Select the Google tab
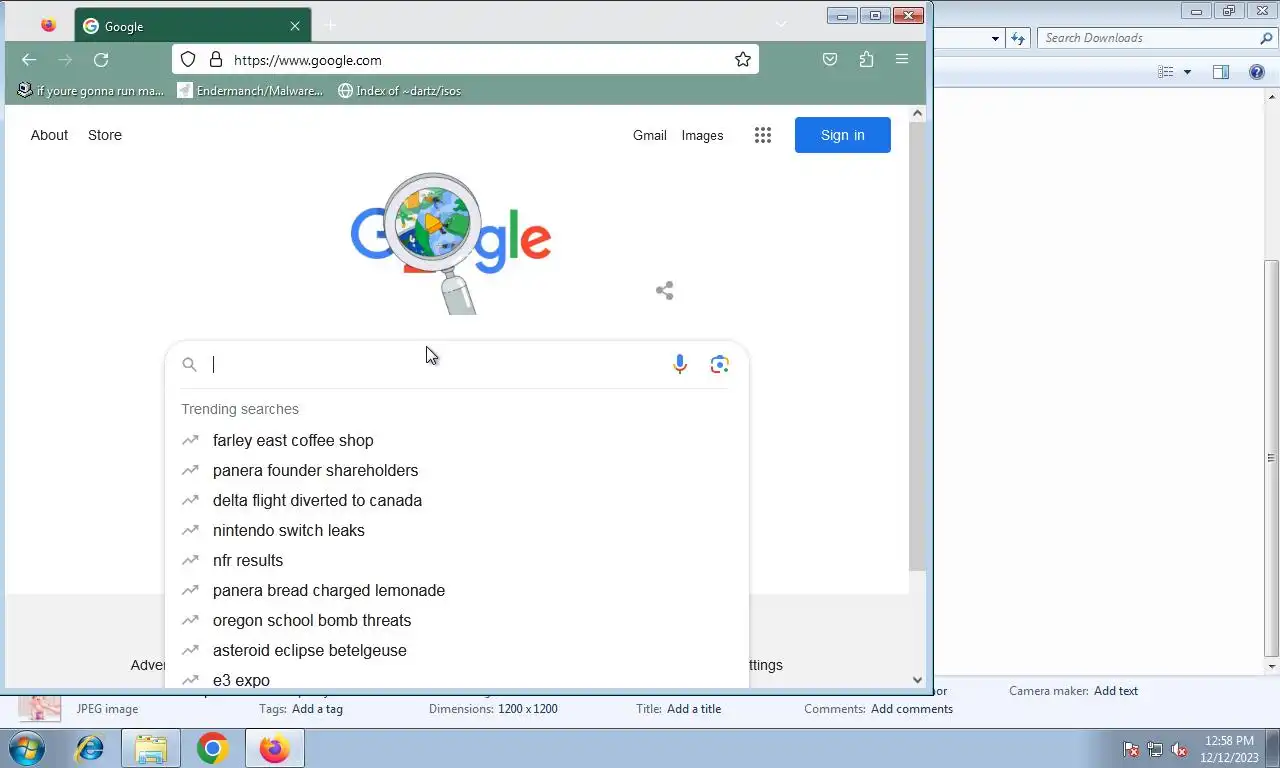The height and width of the screenshot is (768, 1280). pyautogui.click(x=193, y=26)
